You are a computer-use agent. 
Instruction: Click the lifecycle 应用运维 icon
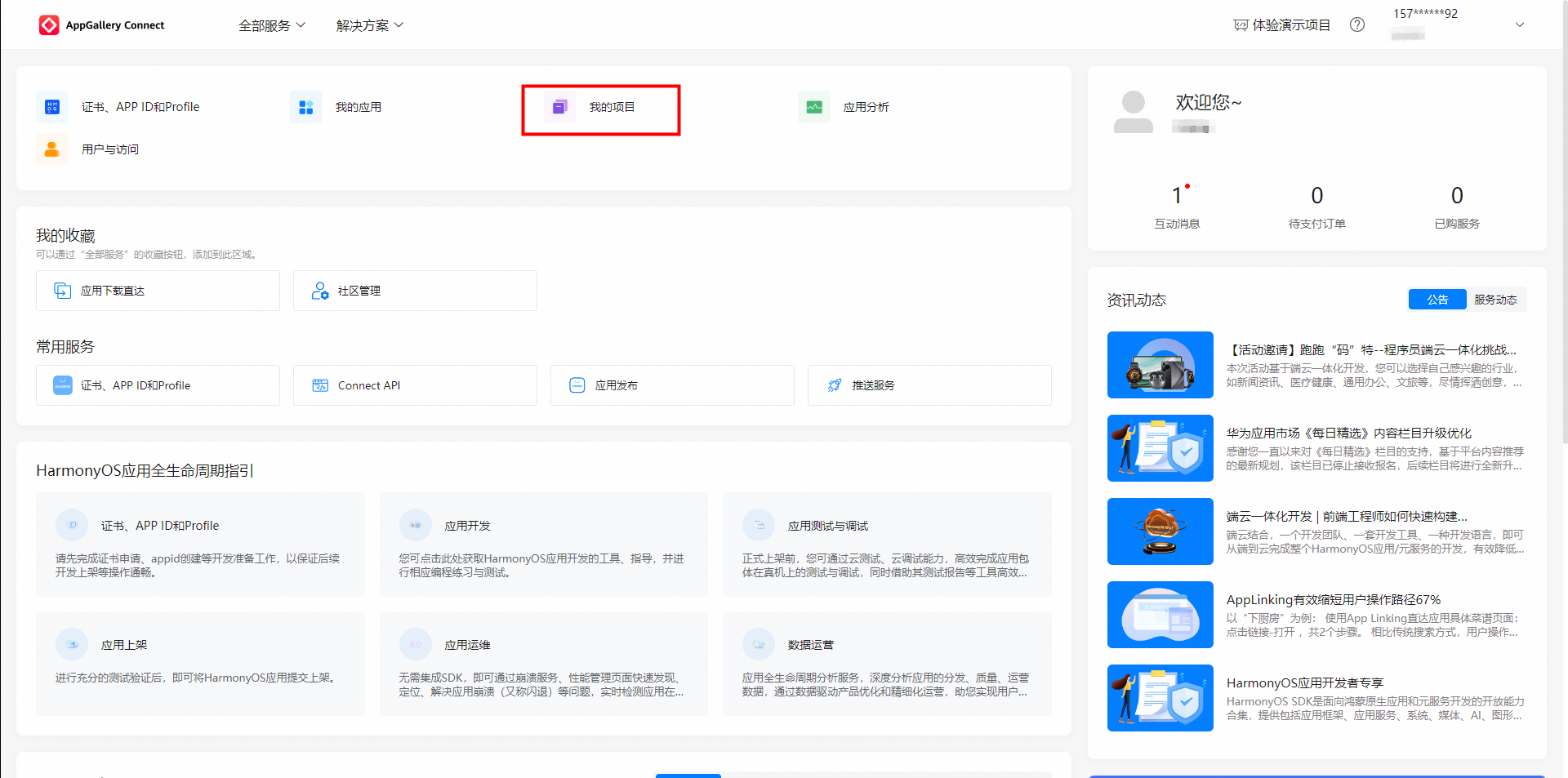[416, 644]
